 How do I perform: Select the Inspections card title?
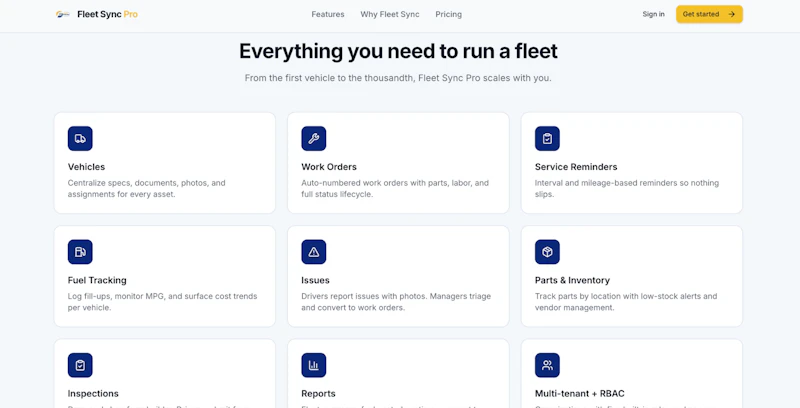click(x=93, y=393)
